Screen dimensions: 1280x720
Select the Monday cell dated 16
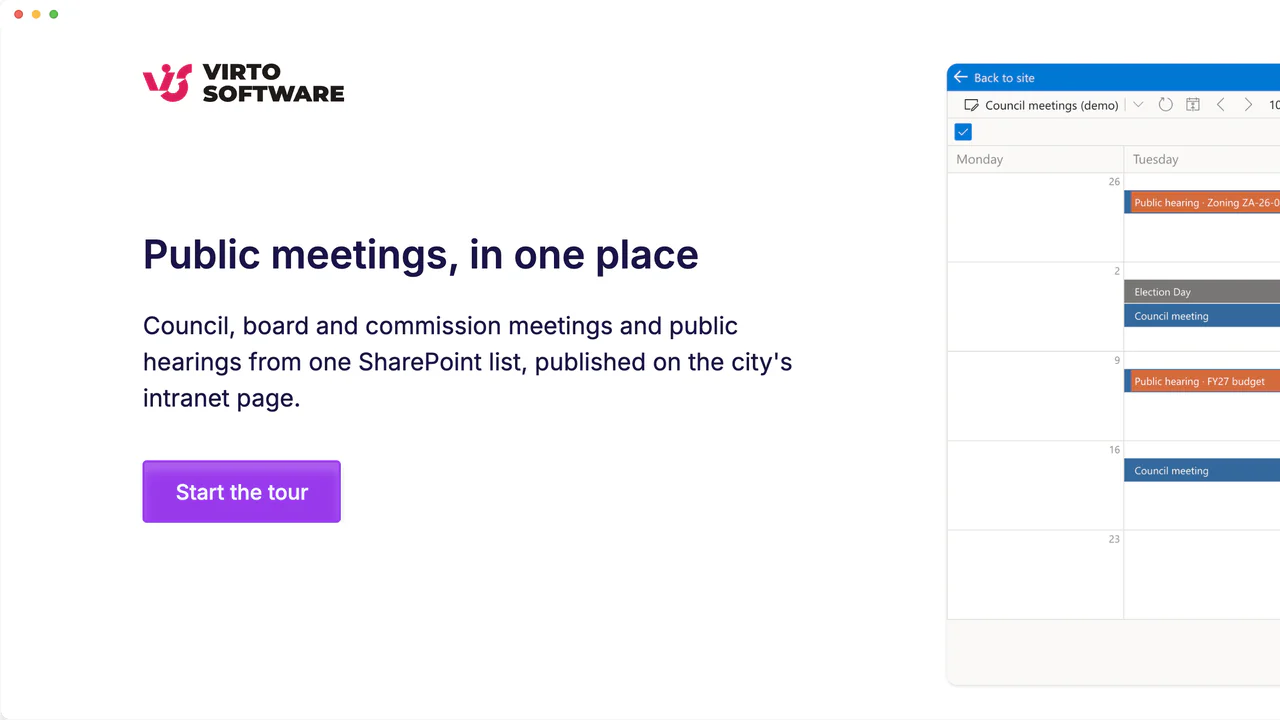coord(1035,485)
